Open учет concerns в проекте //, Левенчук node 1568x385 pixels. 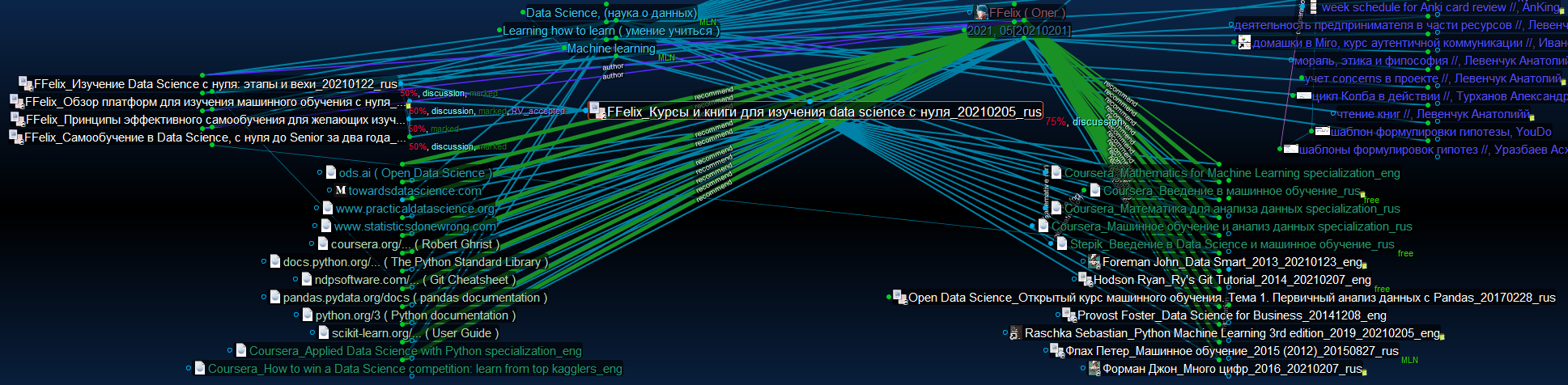[x=1433, y=78]
